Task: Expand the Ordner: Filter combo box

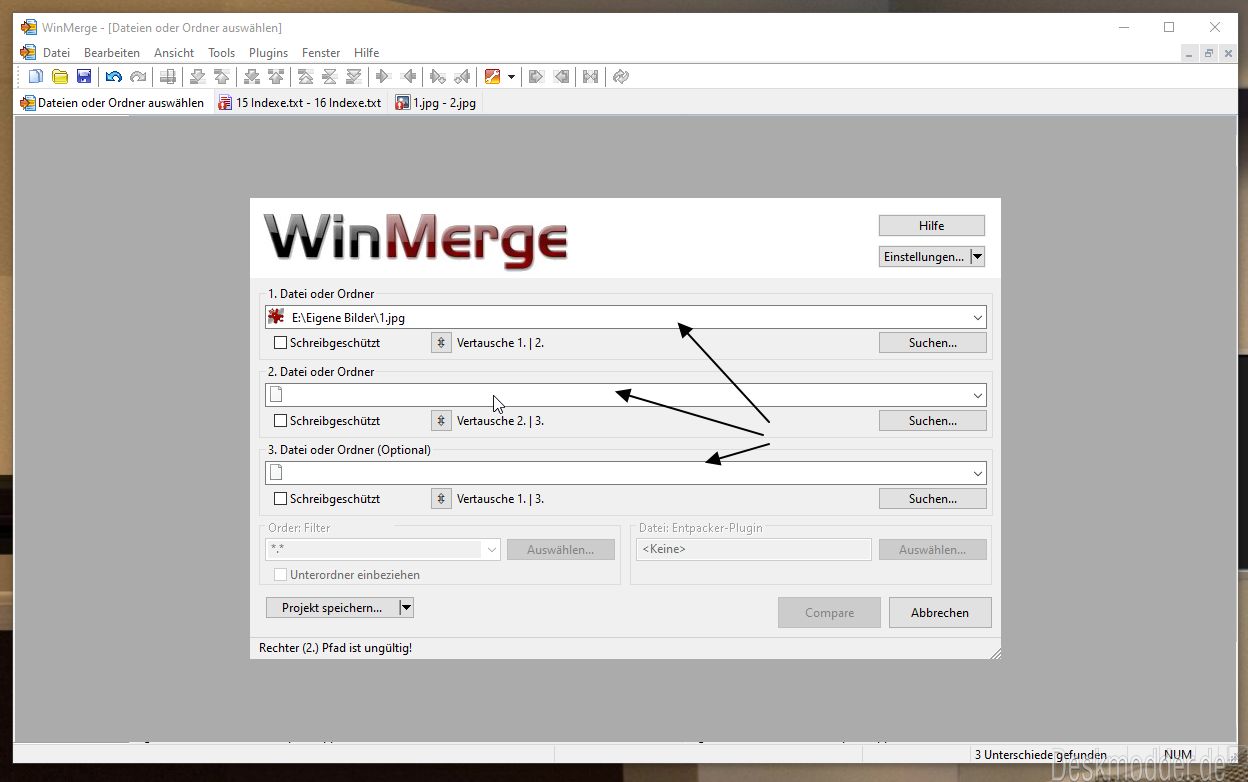Action: click(x=492, y=549)
